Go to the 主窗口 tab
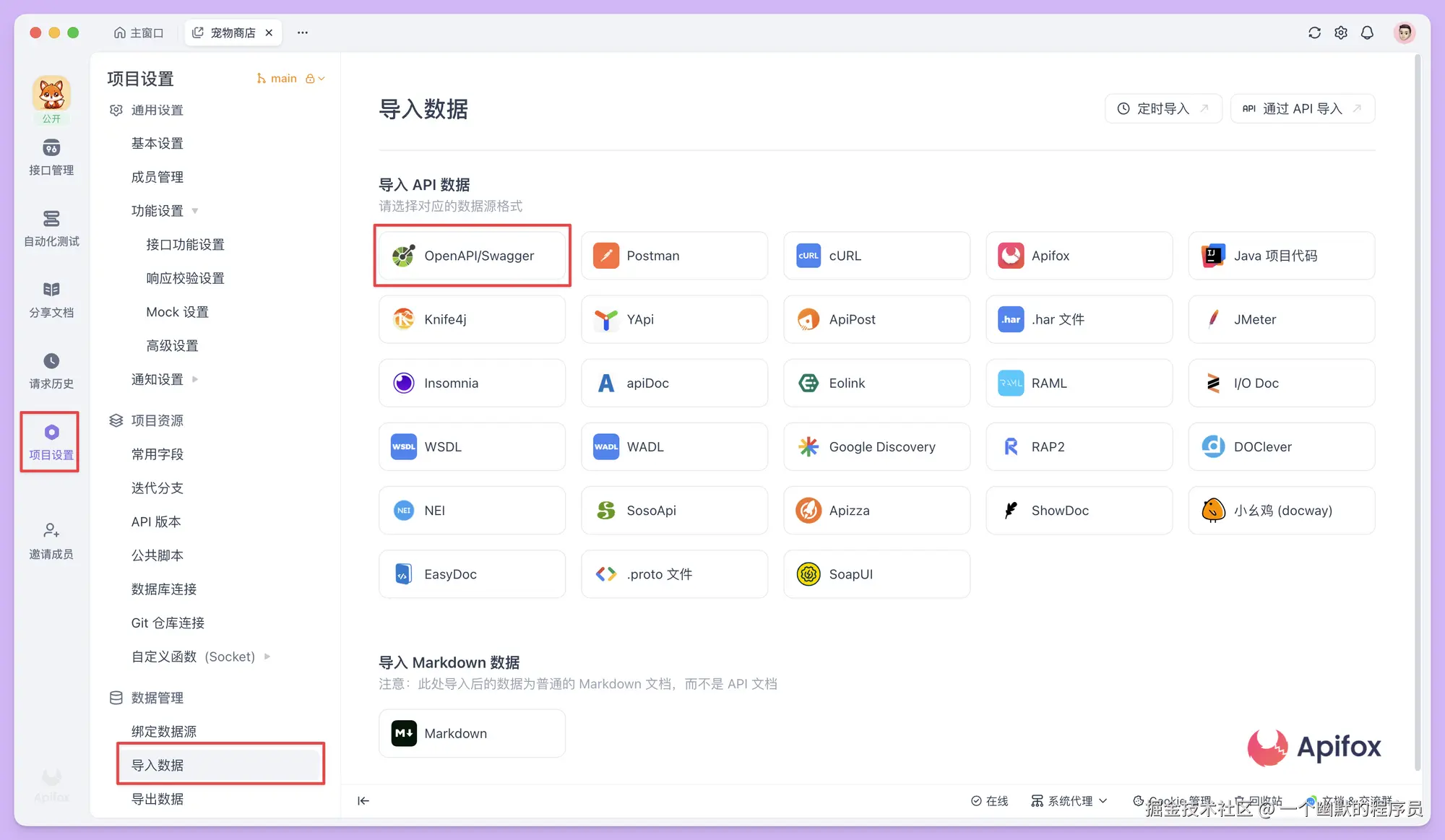The width and height of the screenshot is (1445, 840). (x=139, y=32)
